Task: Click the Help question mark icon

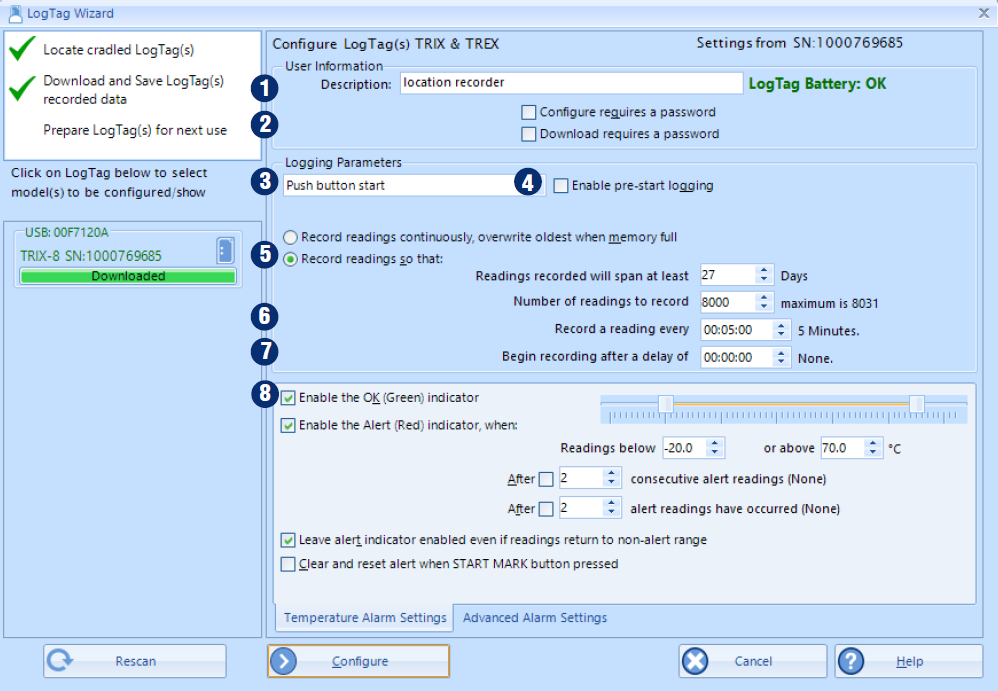Action: click(851, 661)
